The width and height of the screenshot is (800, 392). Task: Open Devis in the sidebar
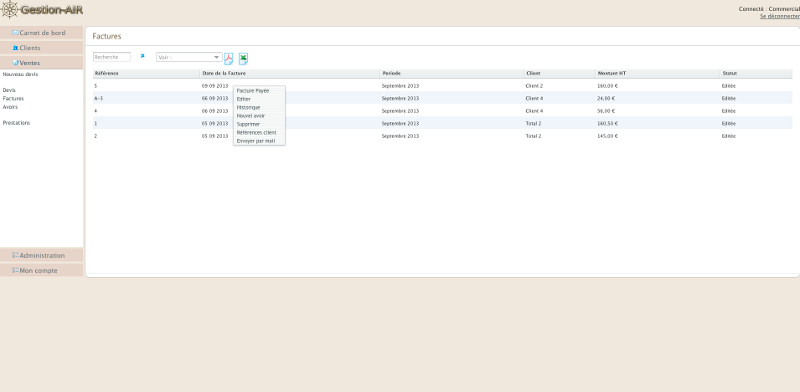[x=9, y=90]
